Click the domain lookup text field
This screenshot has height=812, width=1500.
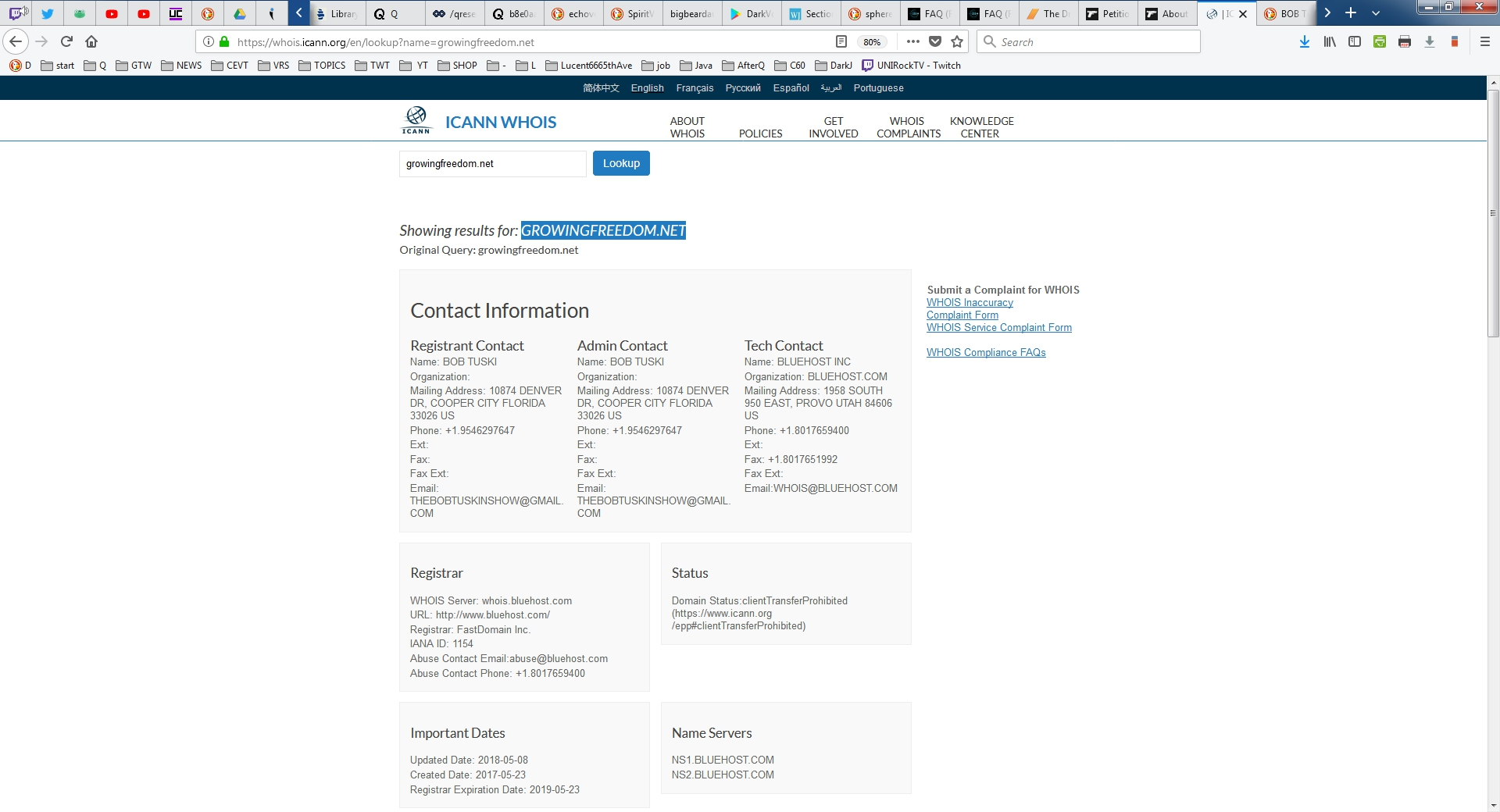click(x=493, y=164)
